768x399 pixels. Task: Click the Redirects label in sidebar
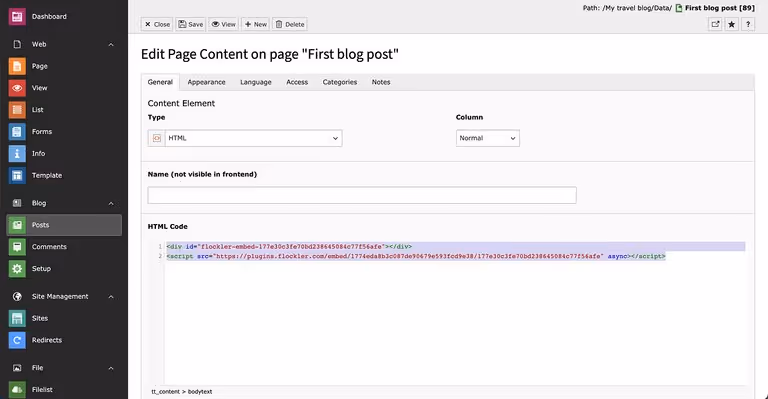tap(47, 340)
